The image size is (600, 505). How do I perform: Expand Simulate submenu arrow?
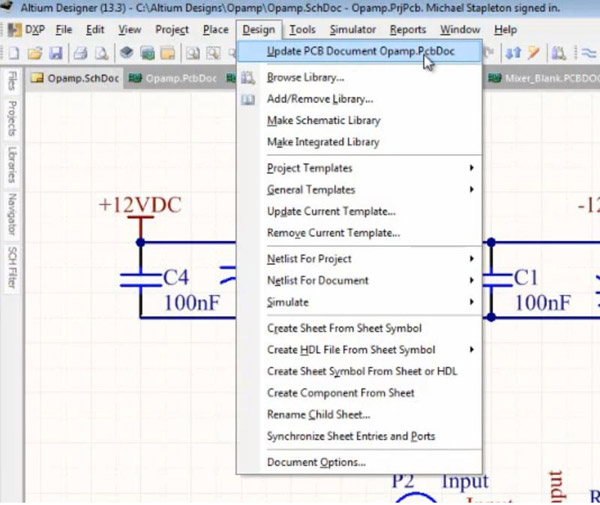click(x=472, y=302)
